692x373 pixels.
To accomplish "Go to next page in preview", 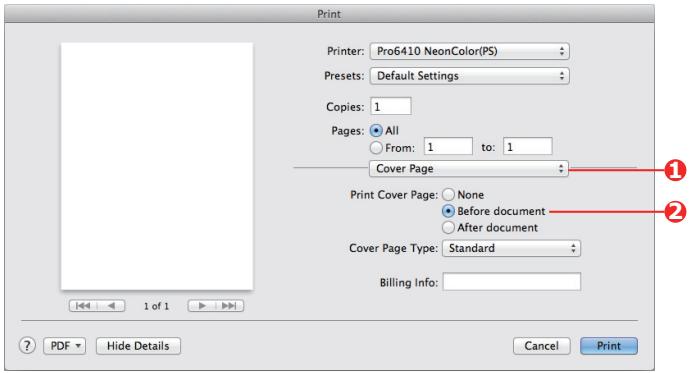I will 202,306.
